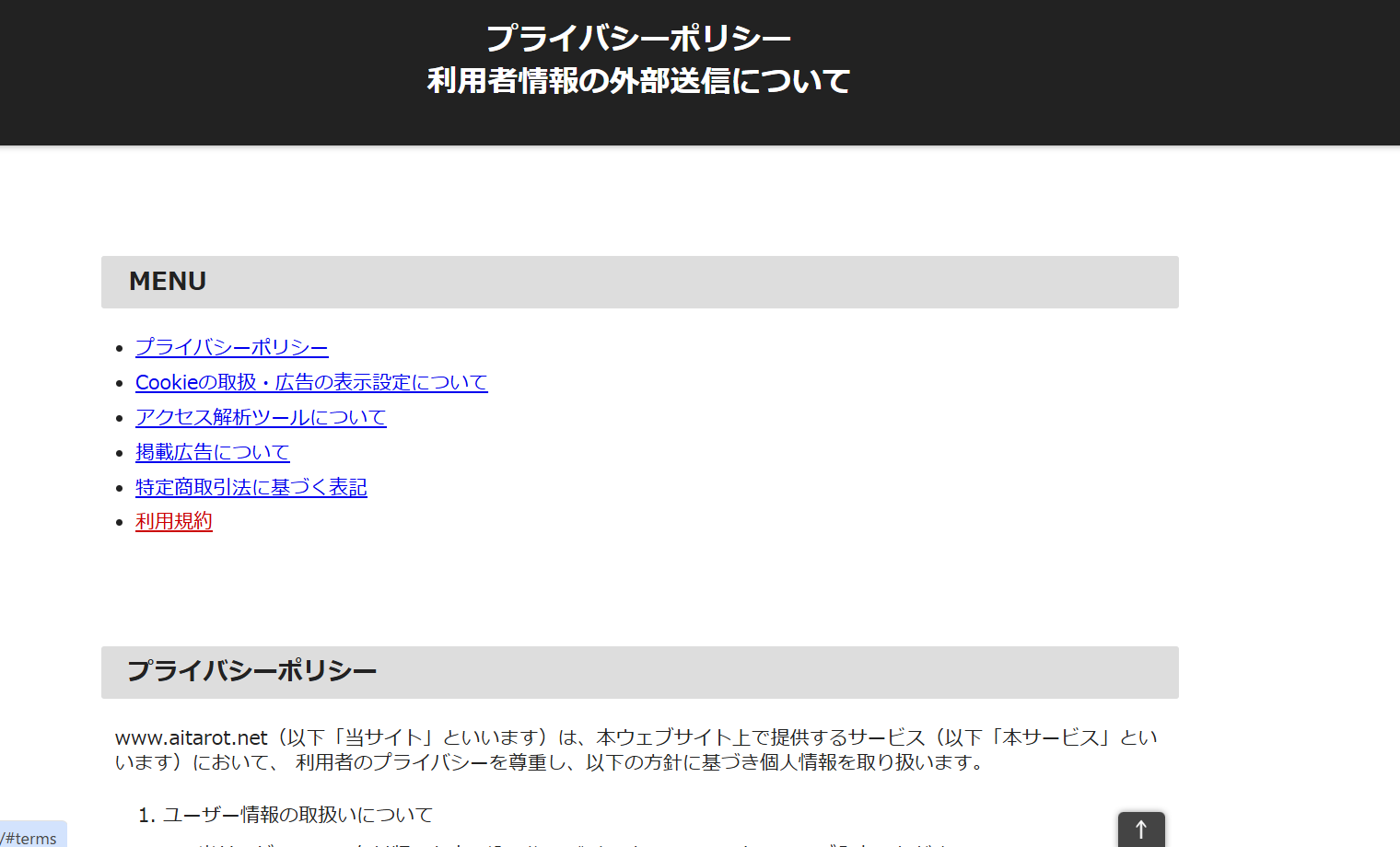The width and height of the screenshot is (1400, 847).
Task: Click the bullet beside プライバシーポリシー
Action: [x=120, y=347]
